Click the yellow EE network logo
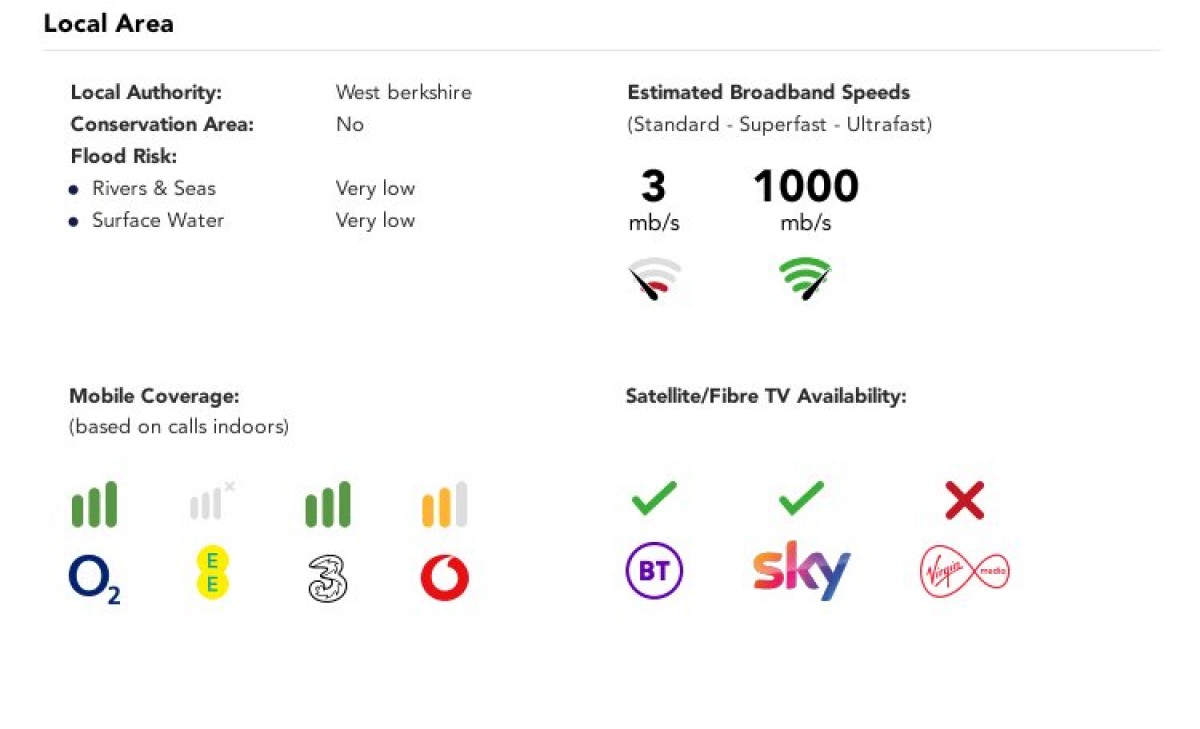Image resolution: width=1200 pixels, height=729 pixels. click(x=212, y=573)
